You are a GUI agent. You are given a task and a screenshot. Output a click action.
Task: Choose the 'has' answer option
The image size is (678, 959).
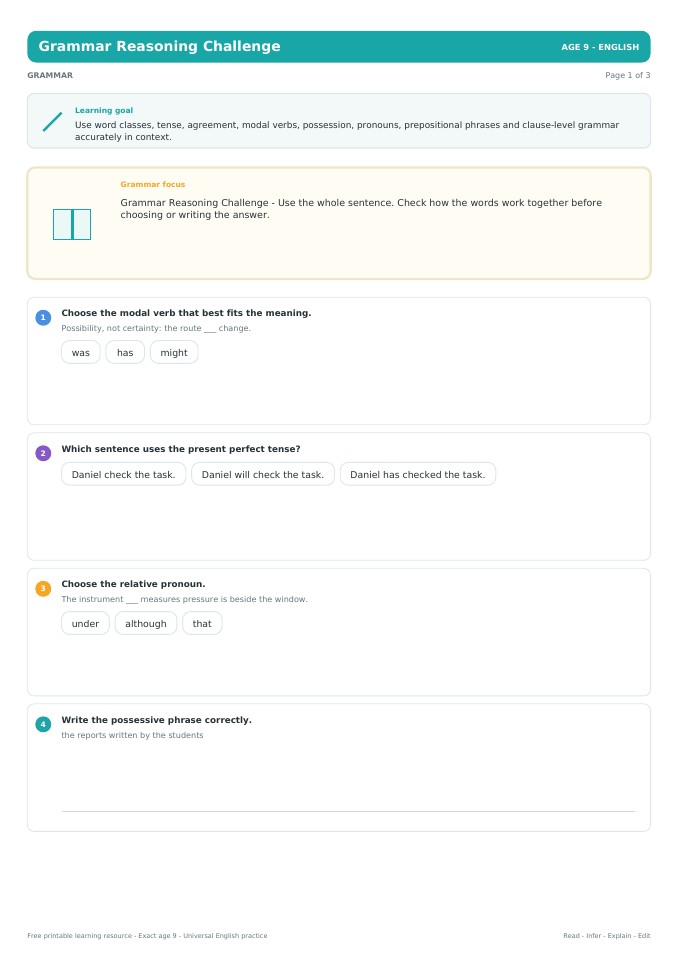(x=125, y=353)
